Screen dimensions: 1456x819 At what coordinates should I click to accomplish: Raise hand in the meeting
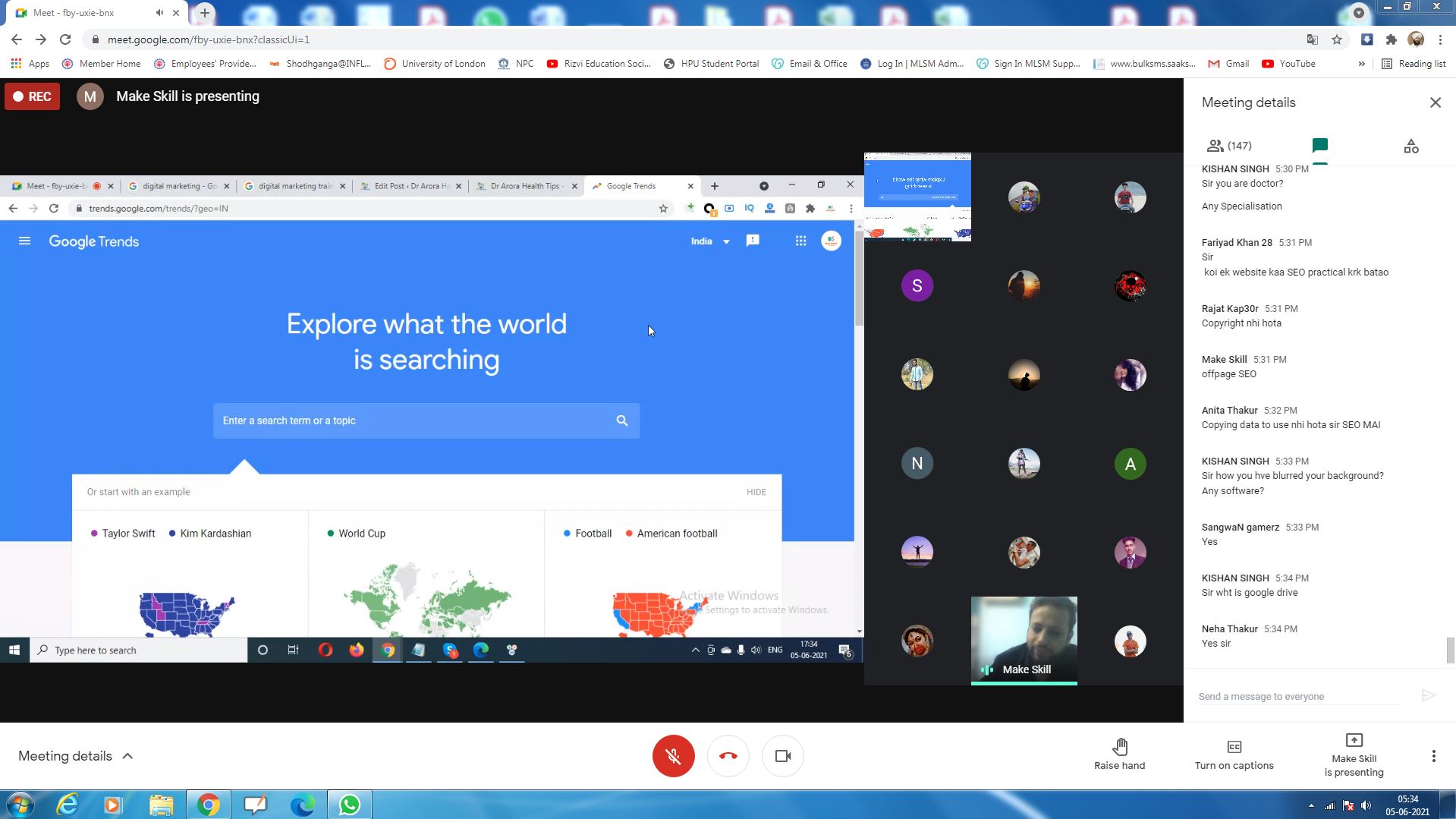tap(1120, 754)
